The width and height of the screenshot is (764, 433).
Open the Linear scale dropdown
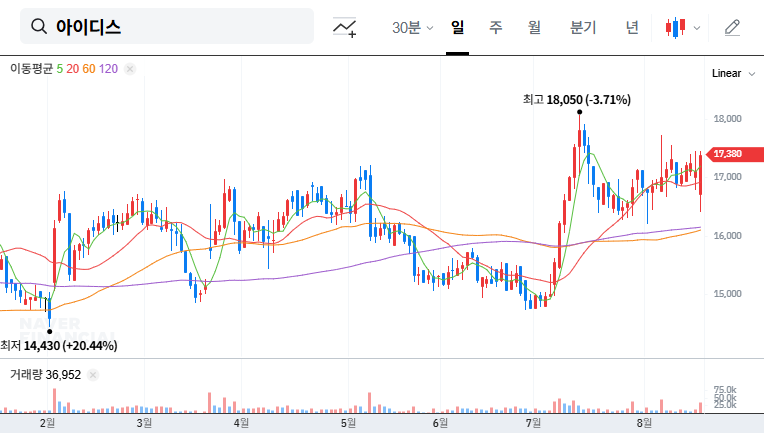point(726,73)
